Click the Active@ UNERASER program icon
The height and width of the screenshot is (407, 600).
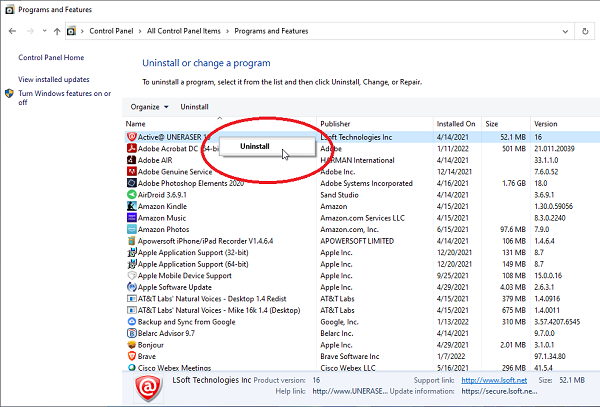coord(132,137)
